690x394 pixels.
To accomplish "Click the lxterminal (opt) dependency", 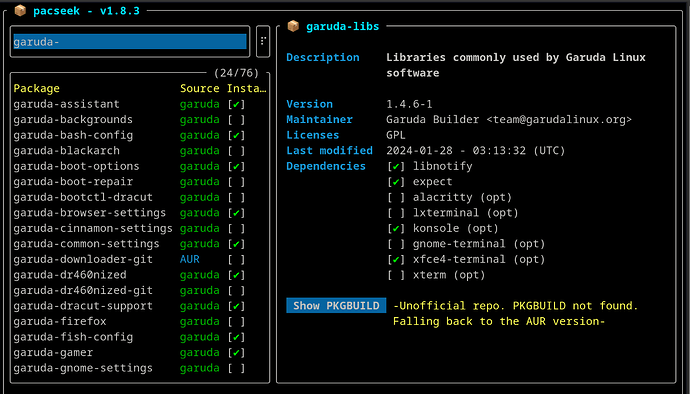I will coord(466,213).
